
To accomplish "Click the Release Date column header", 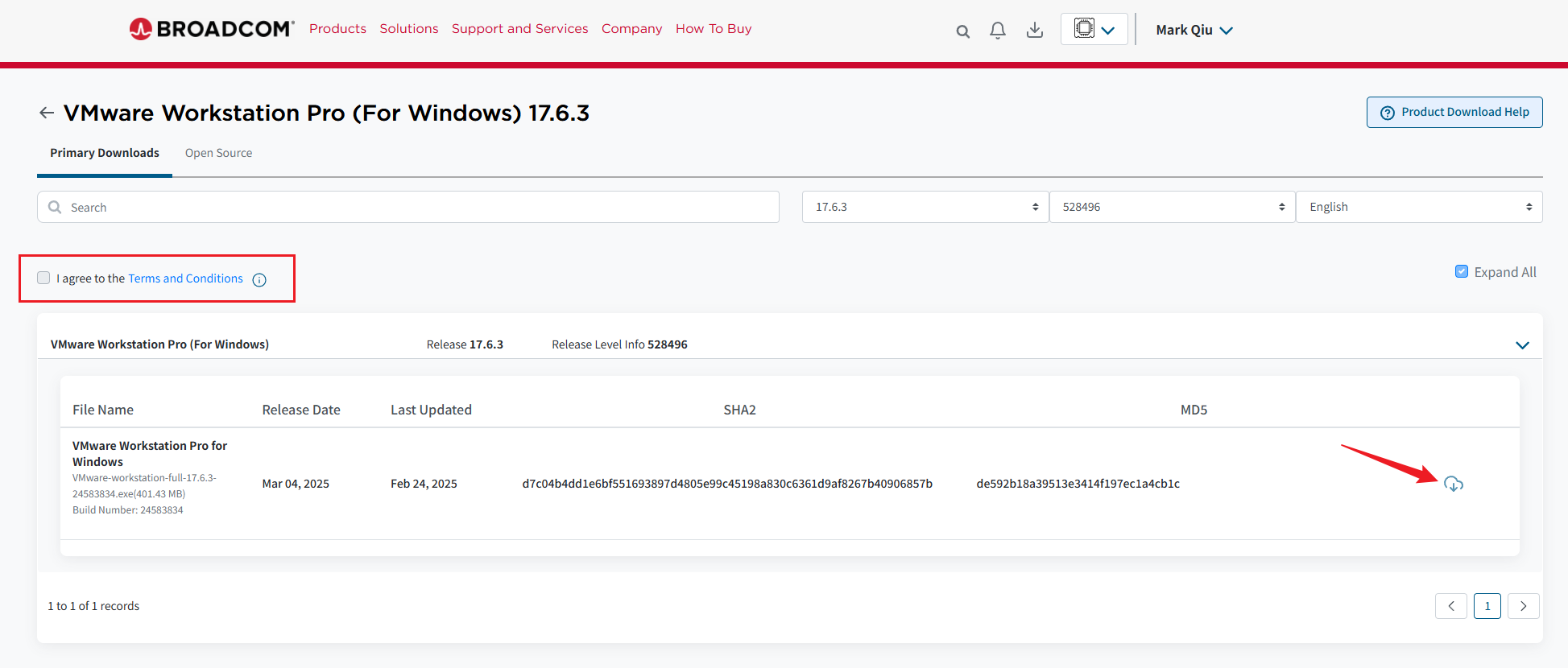I will click(301, 410).
